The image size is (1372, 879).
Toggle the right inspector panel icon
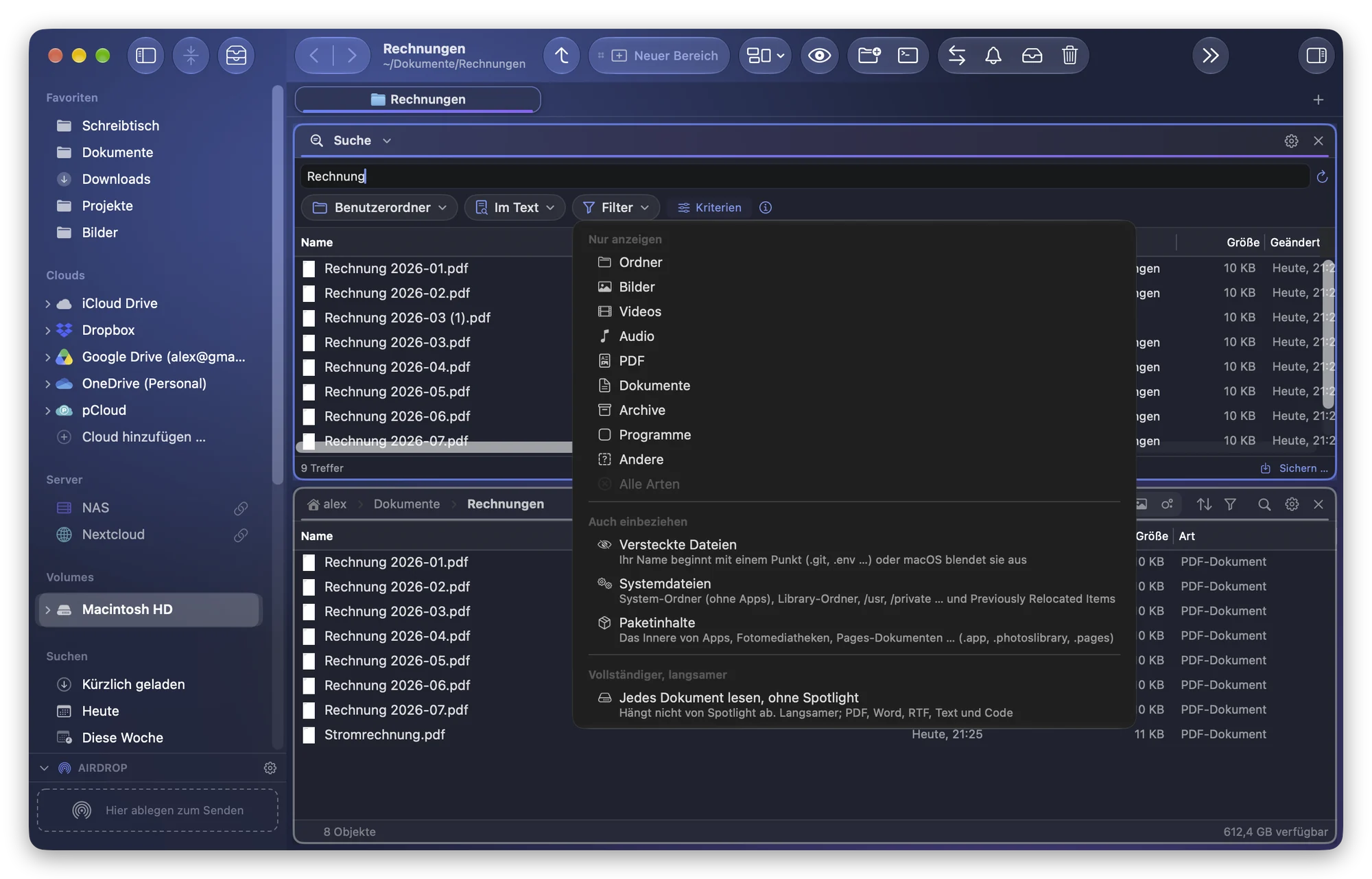click(x=1316, y=56)
